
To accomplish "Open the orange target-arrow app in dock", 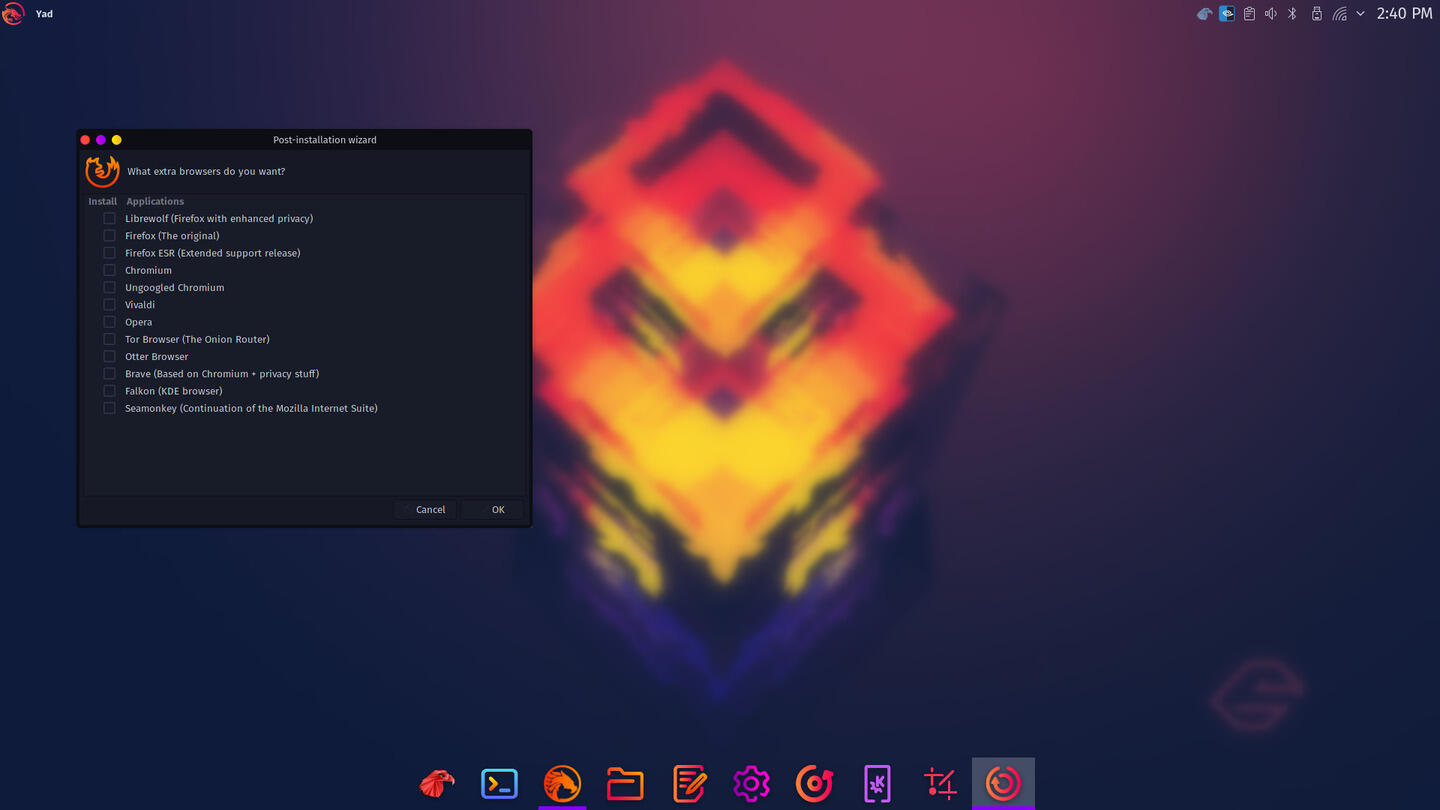I will [814, 783].
